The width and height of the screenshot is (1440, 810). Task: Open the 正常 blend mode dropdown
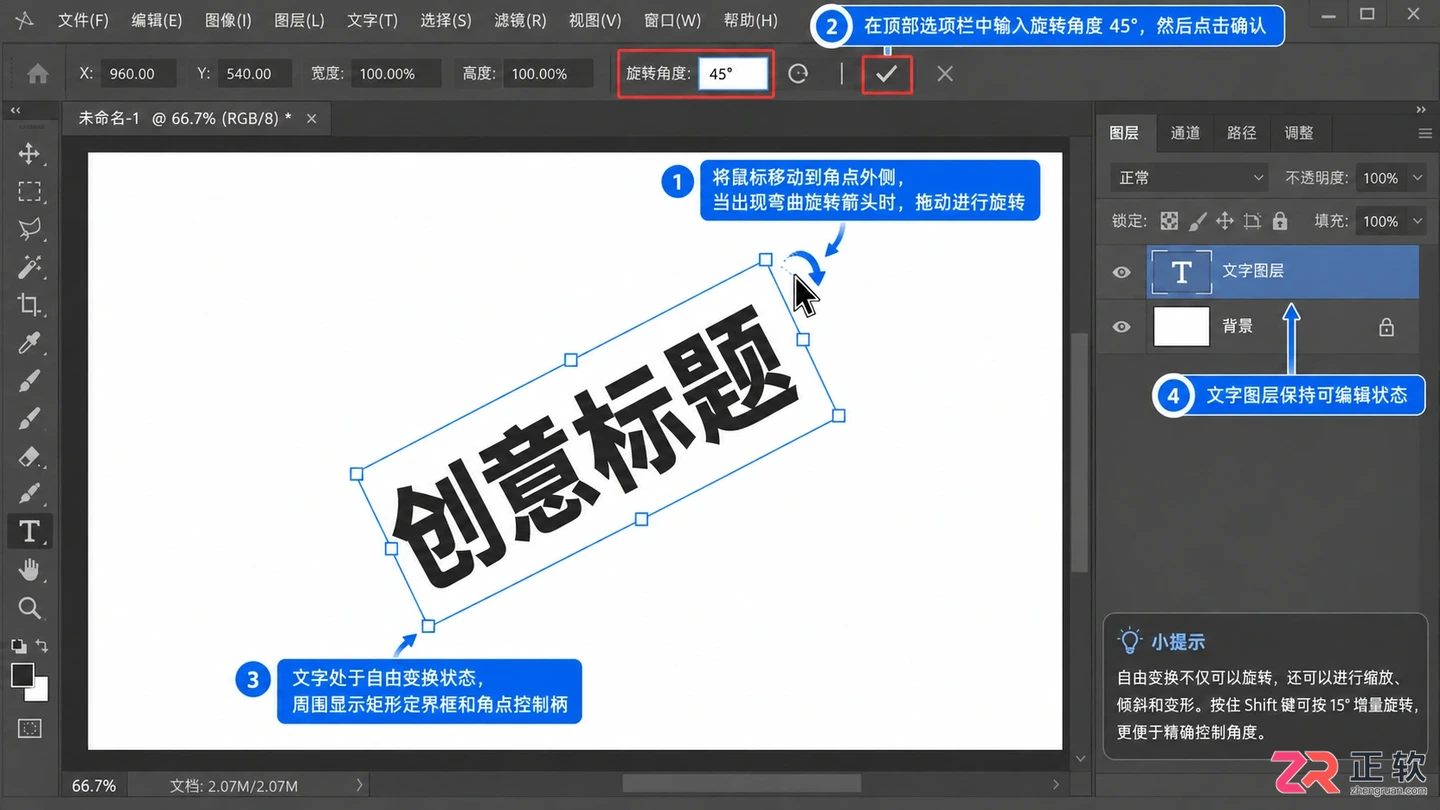click(x=1189, y=178)
